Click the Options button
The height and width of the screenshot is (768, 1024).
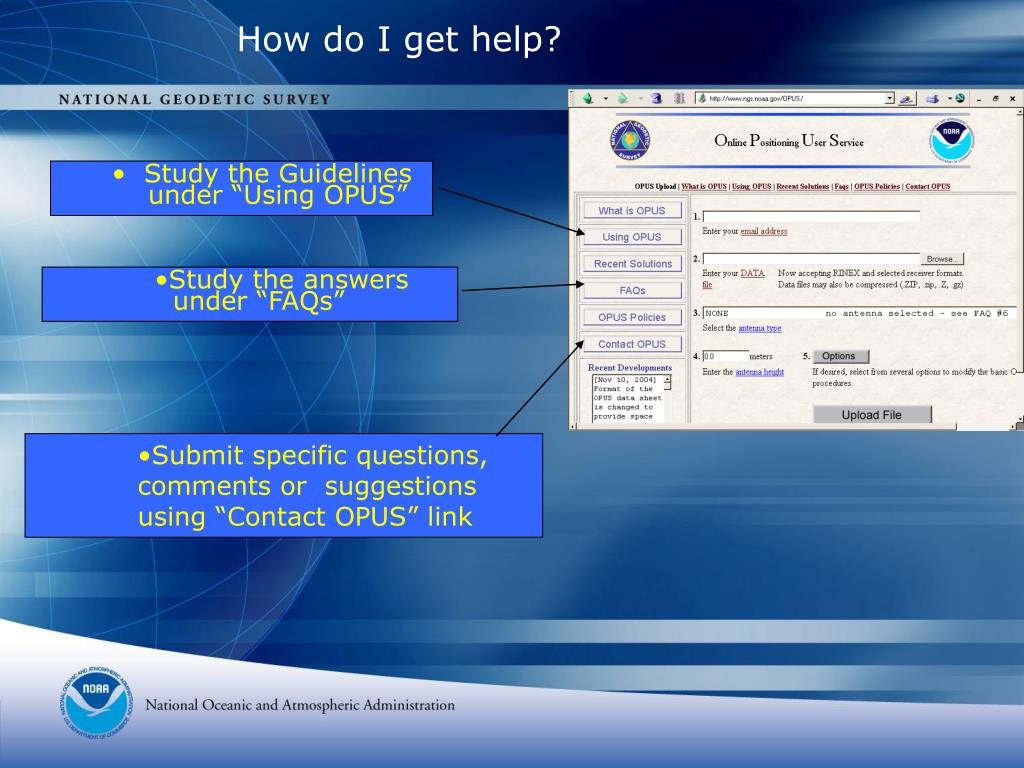tap(841, 356)
